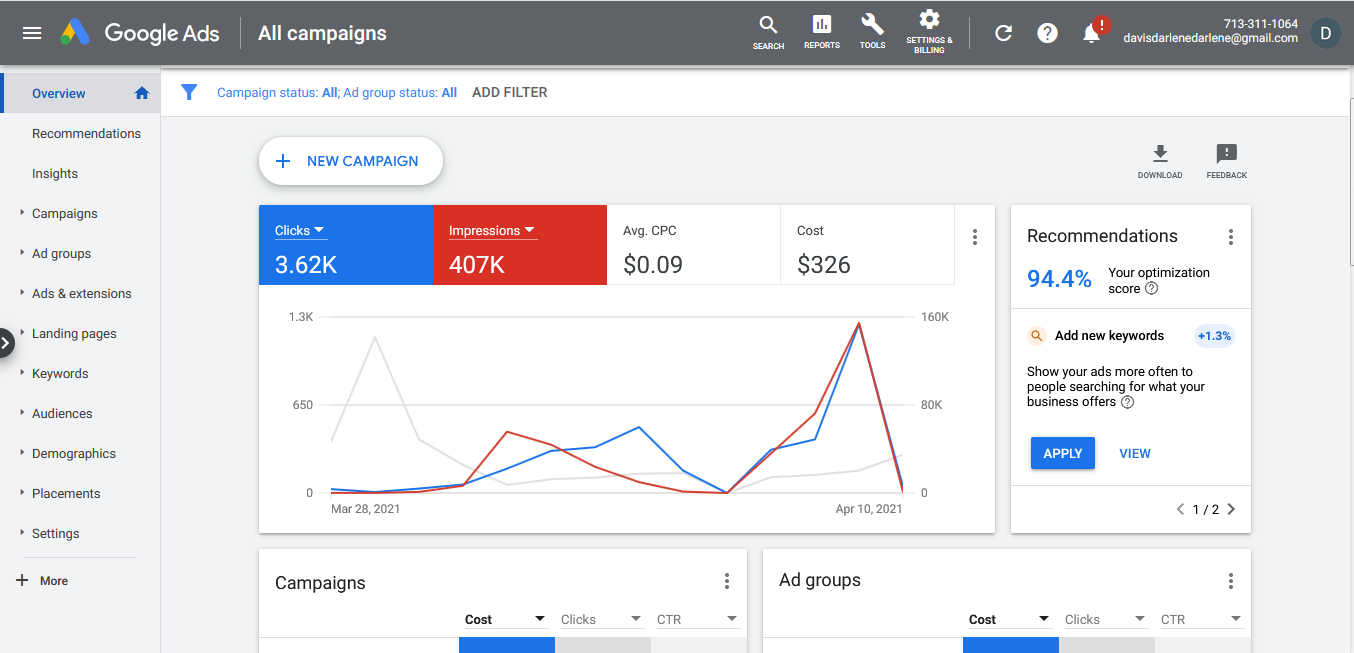Open the Impressions metric dropdown
Viewport: 1354px width, 653px height.
pos(492,230)
